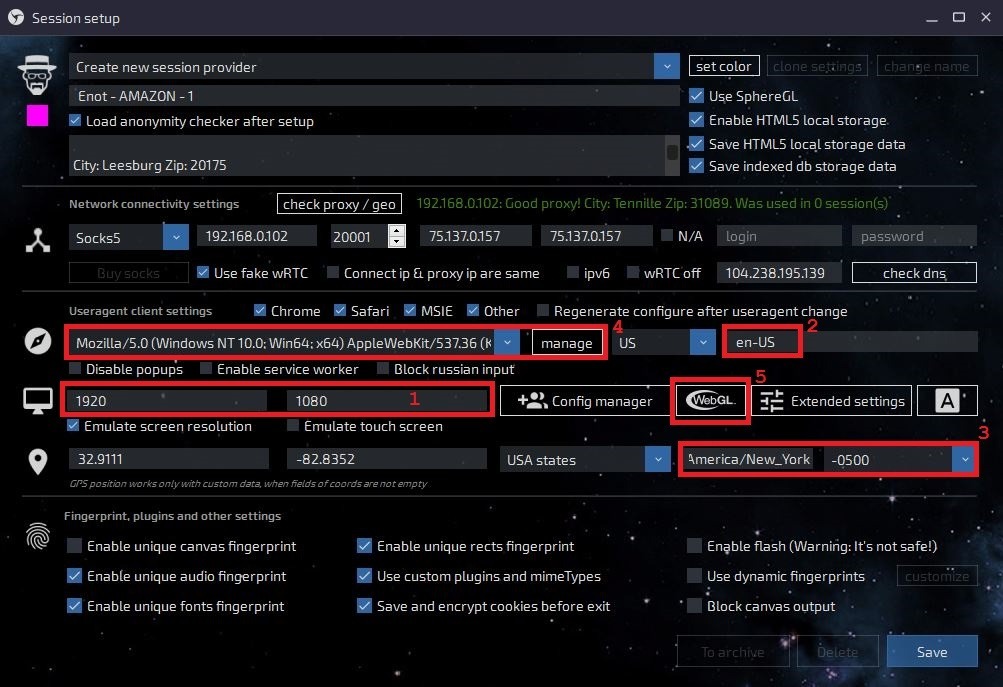This screenshot has width=1003, height=687.
Task: Toggle Use custom plugins and mimeTypes
Action: point(364,576)
